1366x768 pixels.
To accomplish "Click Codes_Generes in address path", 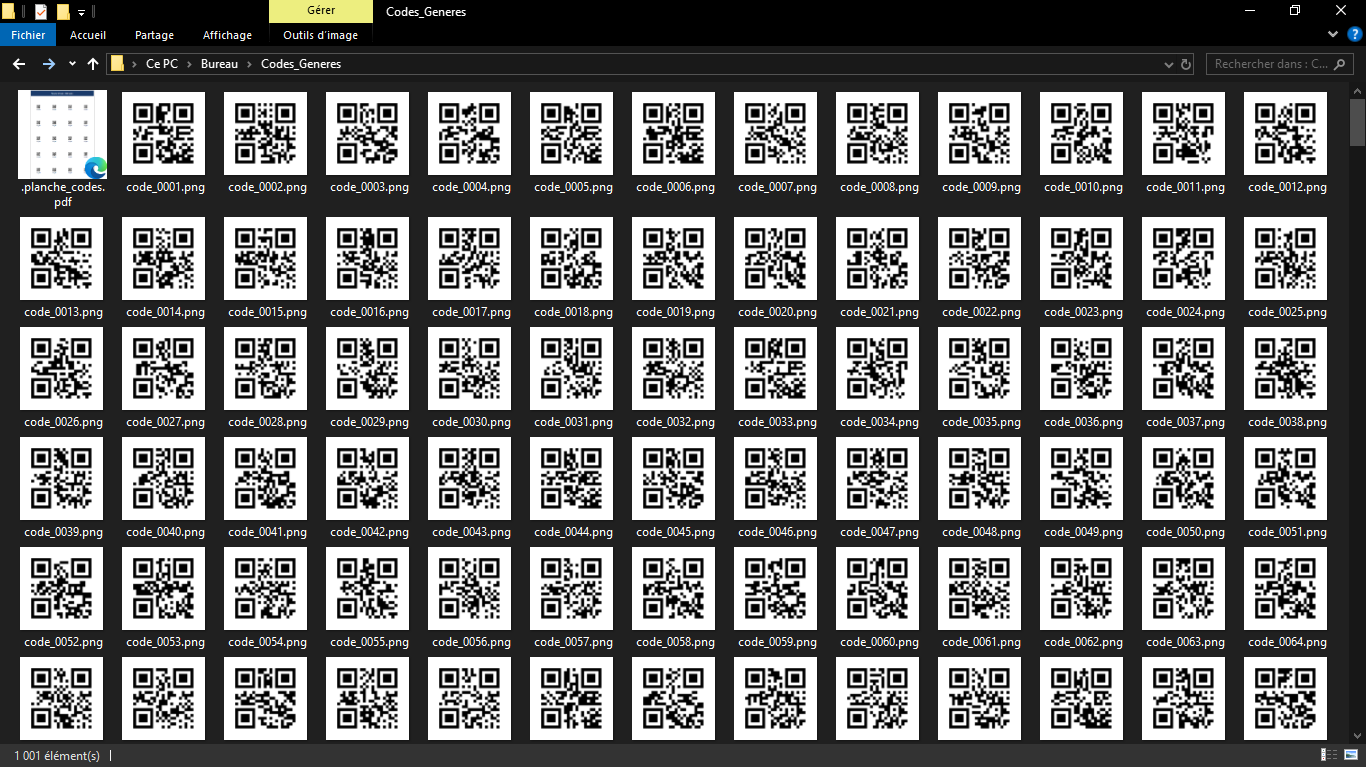I will [301, 64].
